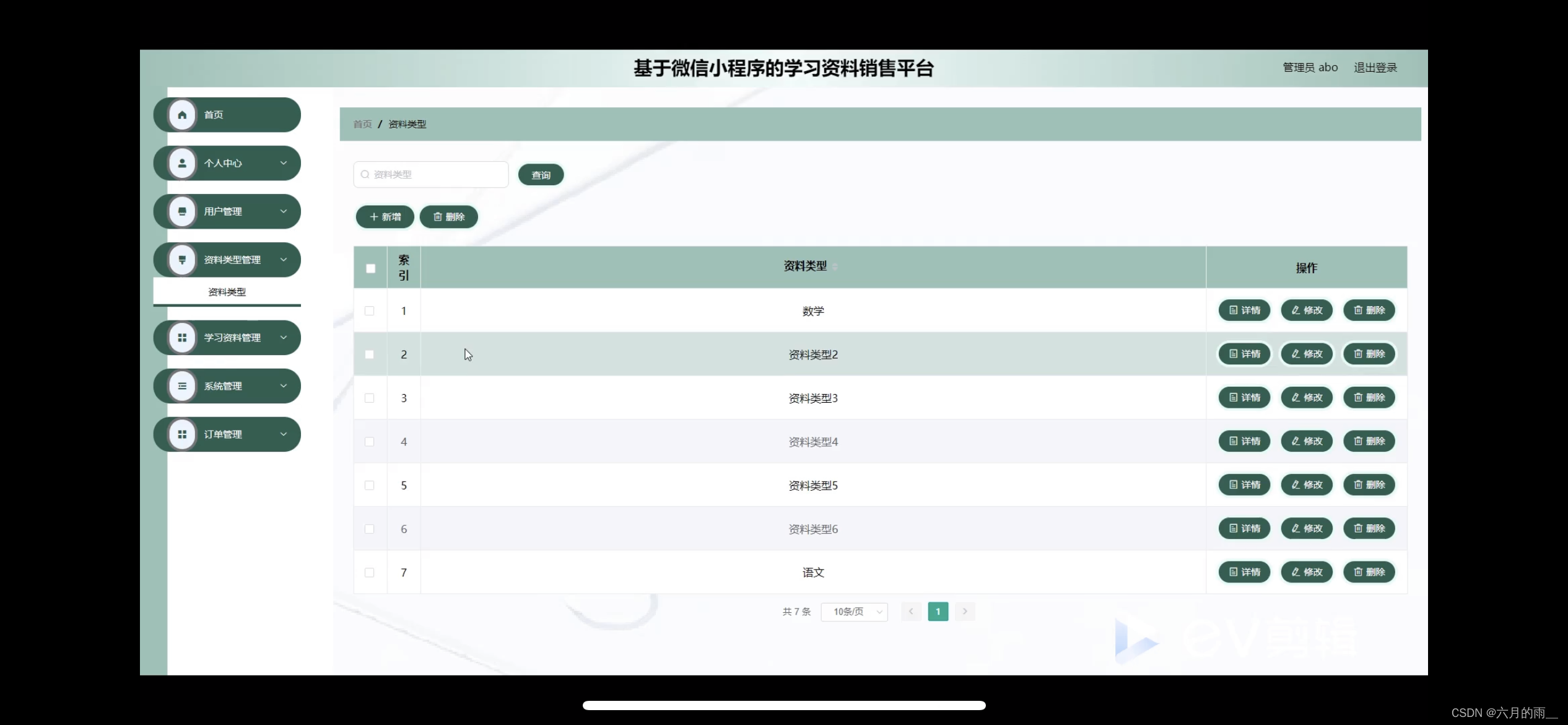Open 详情 for row 资料类型3
The height and width of the screenshot is (725, 1568).
[1244, 398]
